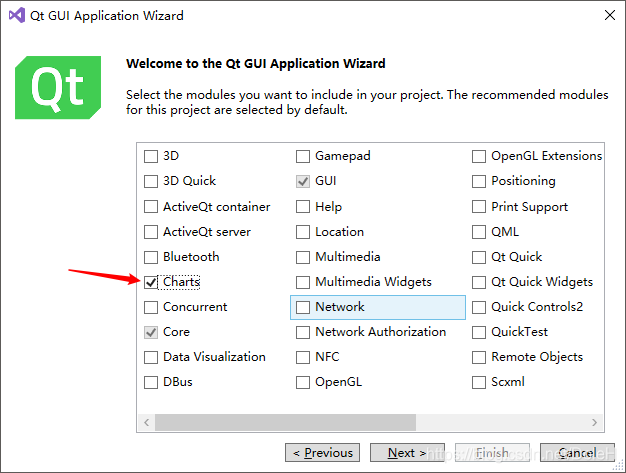Tick the Concurrent checkbox
The height and width of the screenshot is (473, 626).
(151, 307)
